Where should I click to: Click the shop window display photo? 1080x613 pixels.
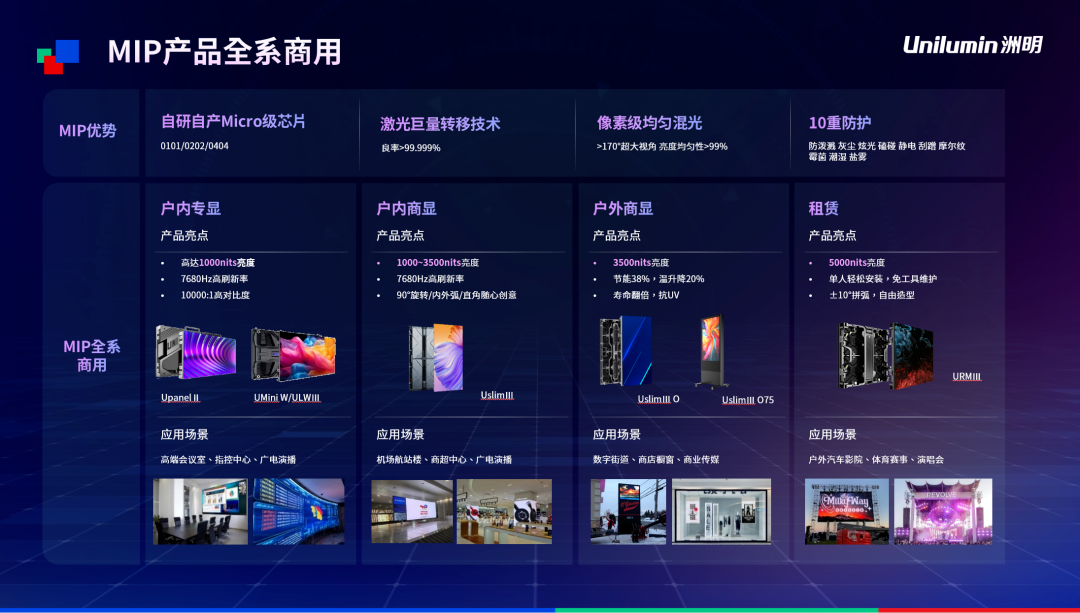click(x=721, y=512)
